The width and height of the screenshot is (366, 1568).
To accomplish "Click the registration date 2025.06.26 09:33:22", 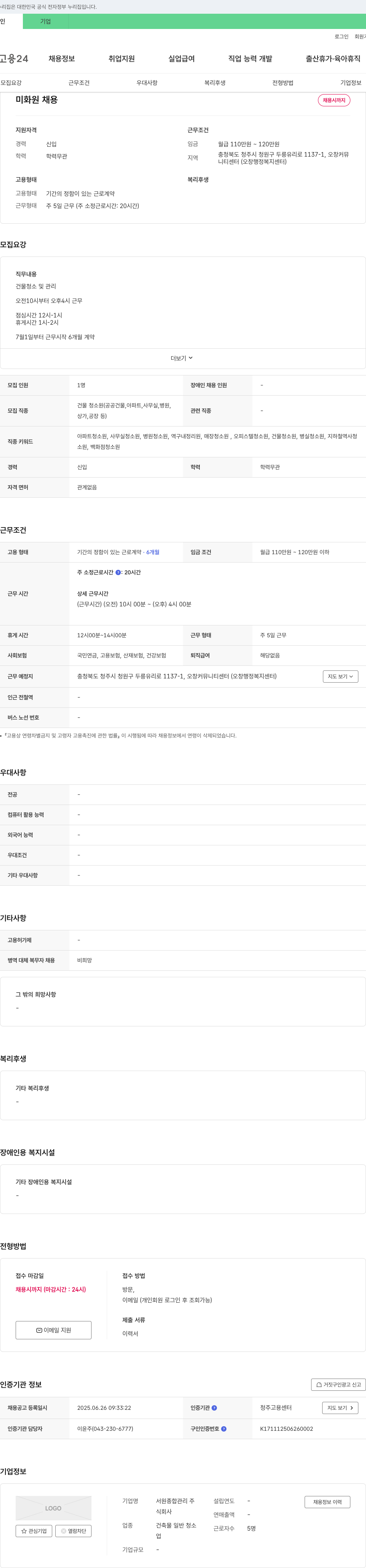I will click(104, 1408).
